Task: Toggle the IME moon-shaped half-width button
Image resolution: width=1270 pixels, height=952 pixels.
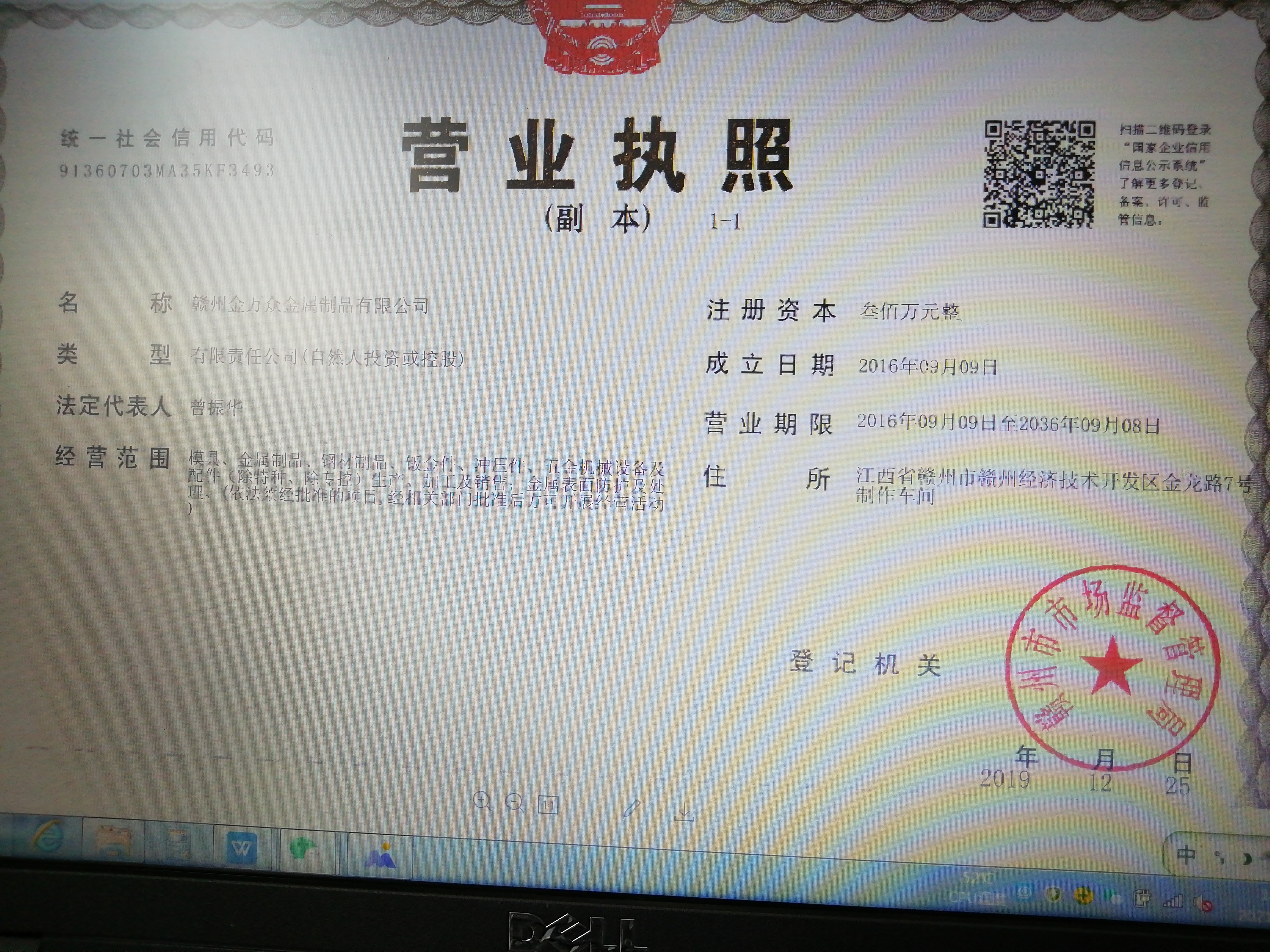Action: pos(1246,859)
